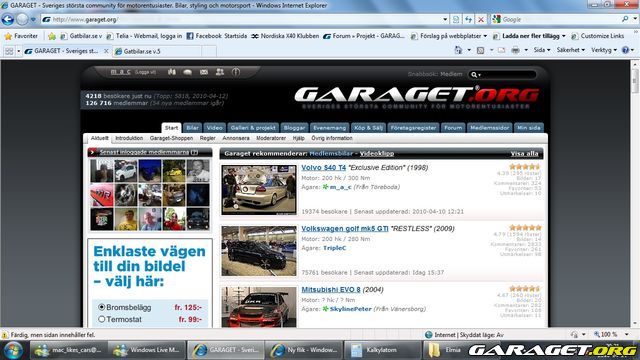Select the Video navigation tab

click(214, 128)
